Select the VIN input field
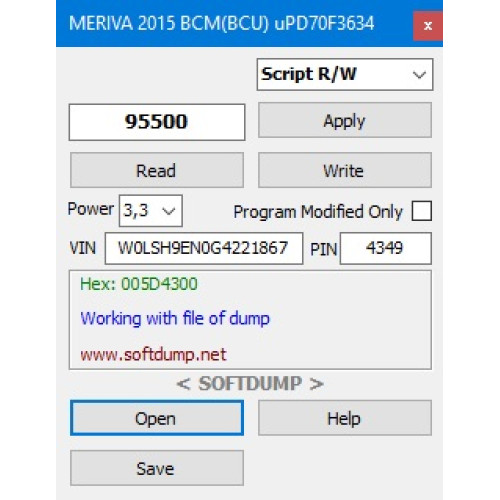 tap(204, 248)
